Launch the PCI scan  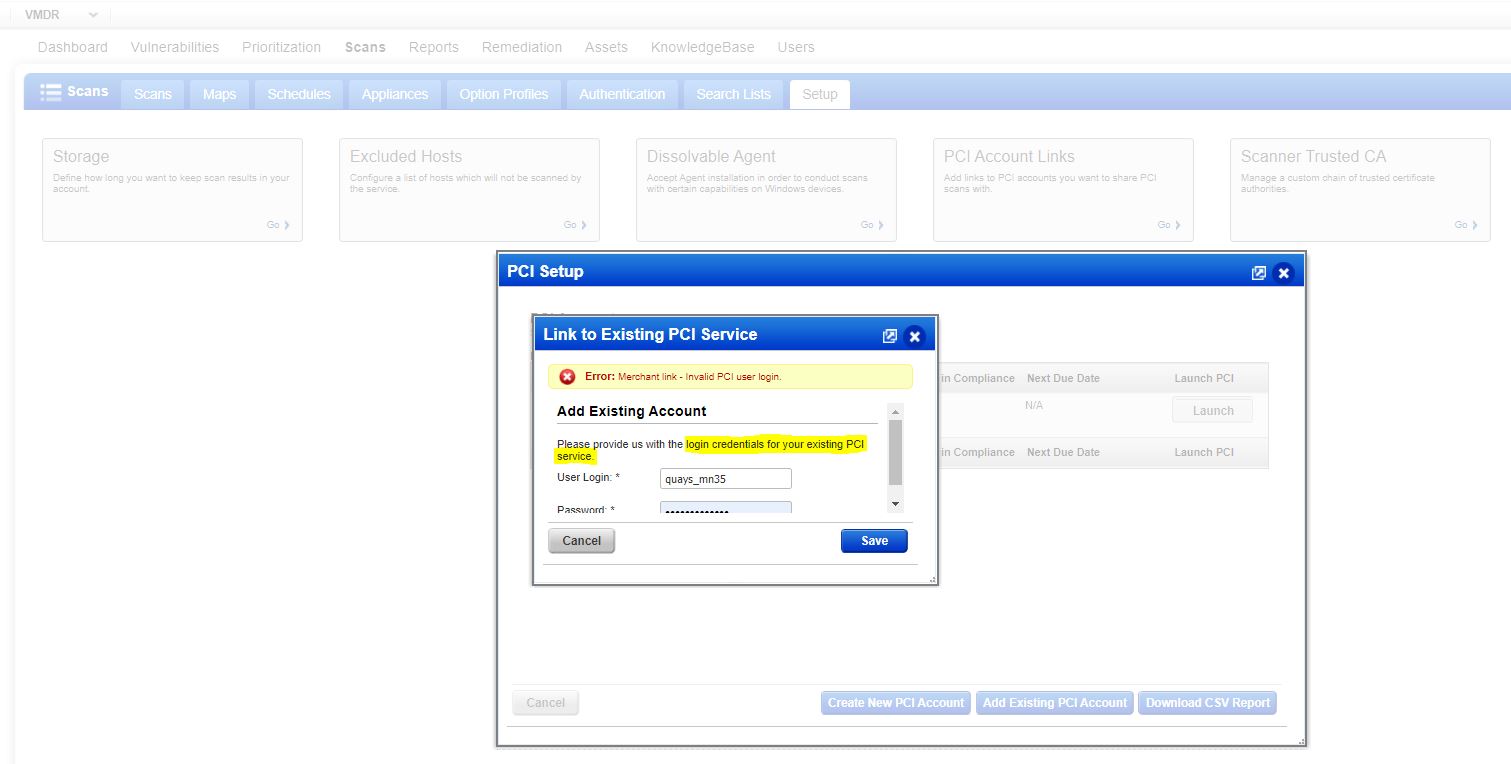pos(1212,409)
